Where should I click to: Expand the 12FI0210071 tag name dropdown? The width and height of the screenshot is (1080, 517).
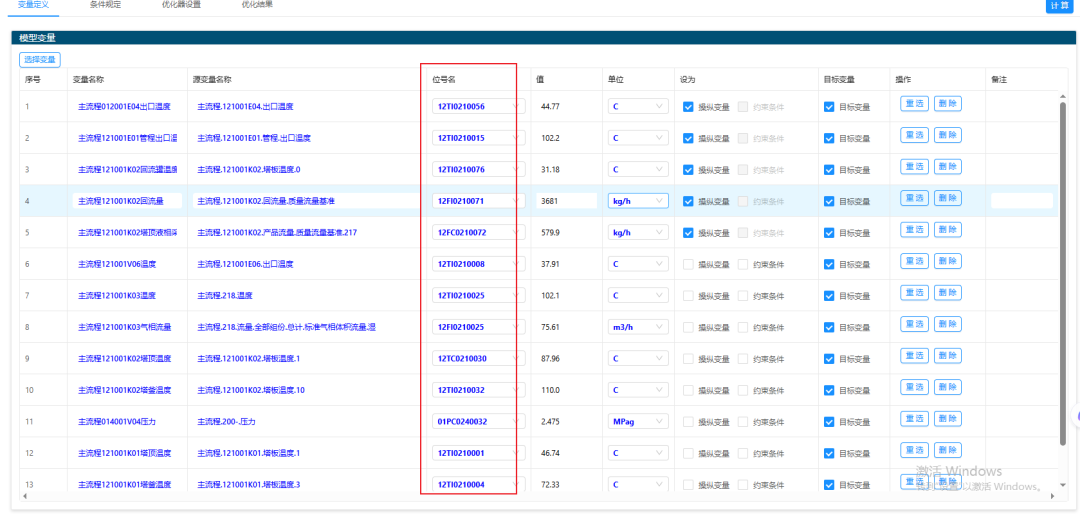(479, 201)
